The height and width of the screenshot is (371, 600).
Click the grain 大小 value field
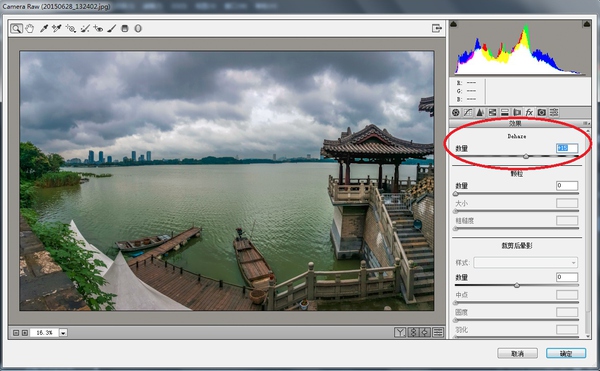click(567, 203)
